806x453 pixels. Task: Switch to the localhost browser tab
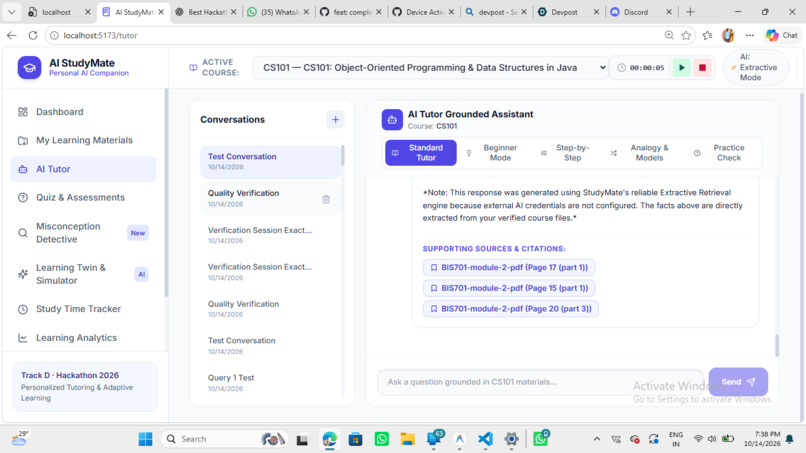pyautogui.click(x=60, y=12)
